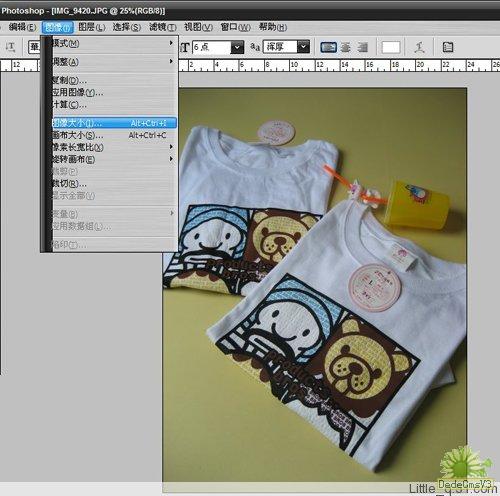This screenshot has height=496, width=500.
Task: Close the highlighted 图像(I) menu
Action: click(x=58, y=27)
